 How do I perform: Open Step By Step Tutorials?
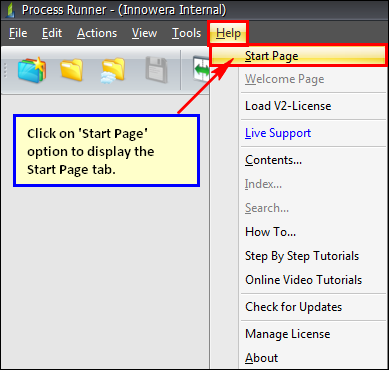click(x=302, y=256)
